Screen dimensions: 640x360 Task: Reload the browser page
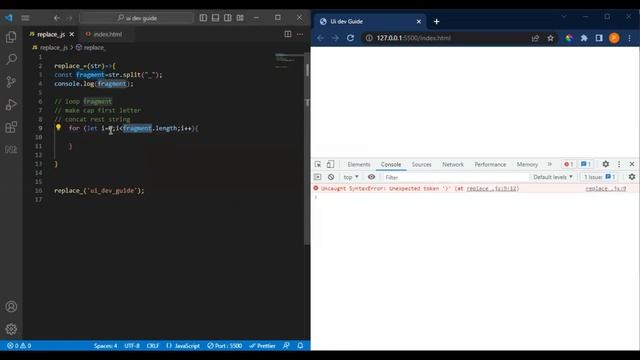coord(350,38)
